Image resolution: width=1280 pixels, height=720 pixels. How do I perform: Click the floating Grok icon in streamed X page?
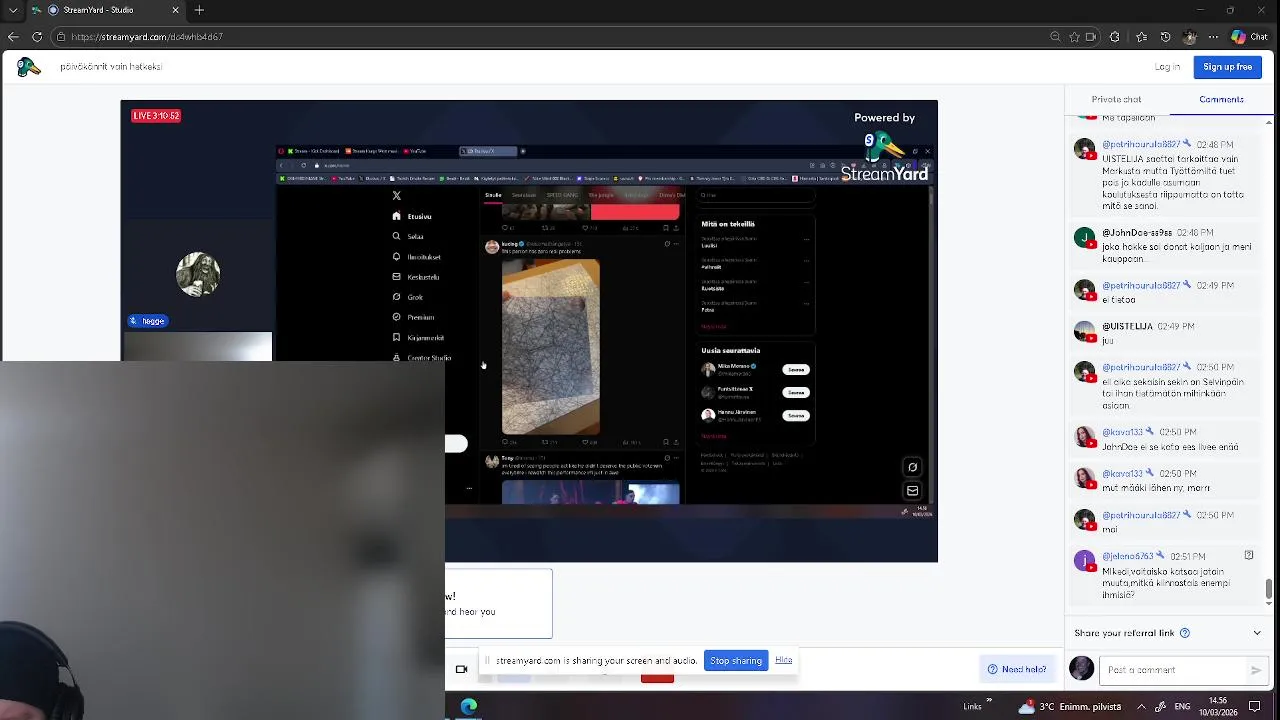(912, 467)
